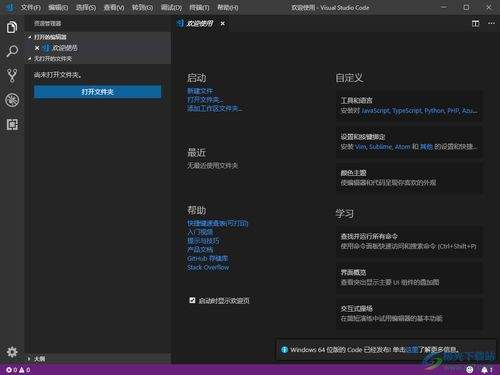Open the Stack Overflow link
Viewport: 500px width, 375px height.
pyautogui.click(x=208, y=267)
